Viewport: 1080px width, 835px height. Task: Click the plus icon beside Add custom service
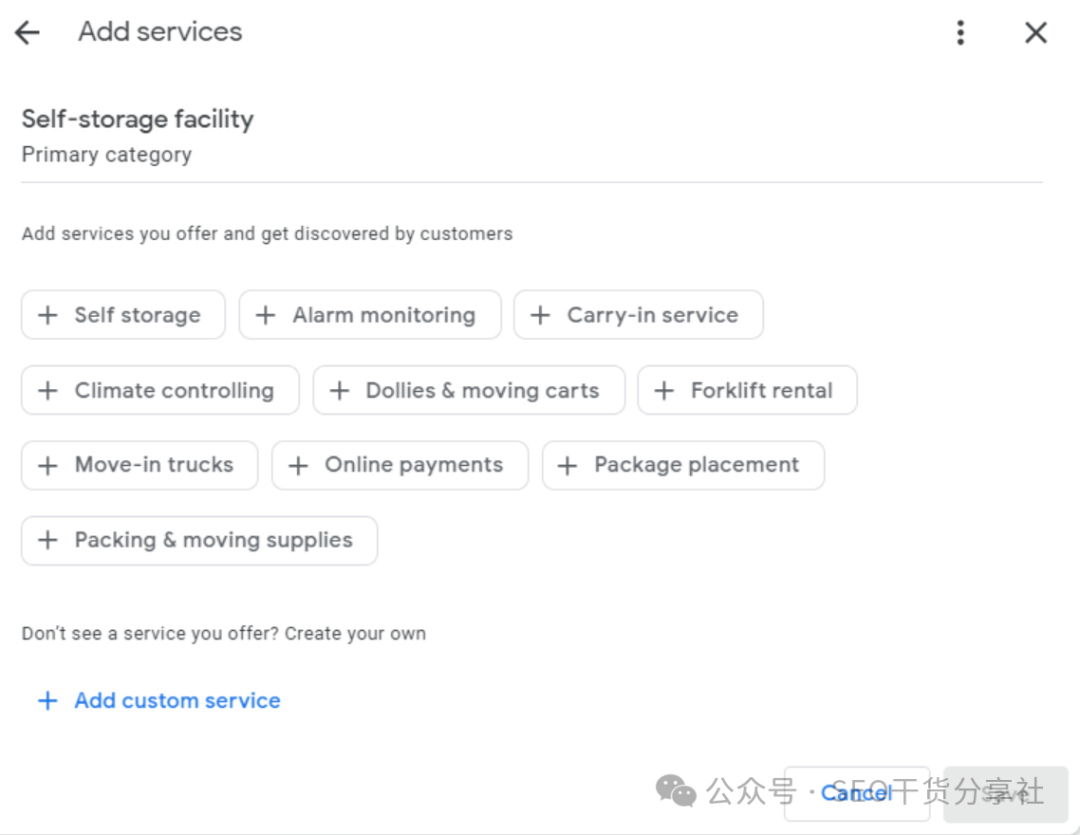point(47,700)
